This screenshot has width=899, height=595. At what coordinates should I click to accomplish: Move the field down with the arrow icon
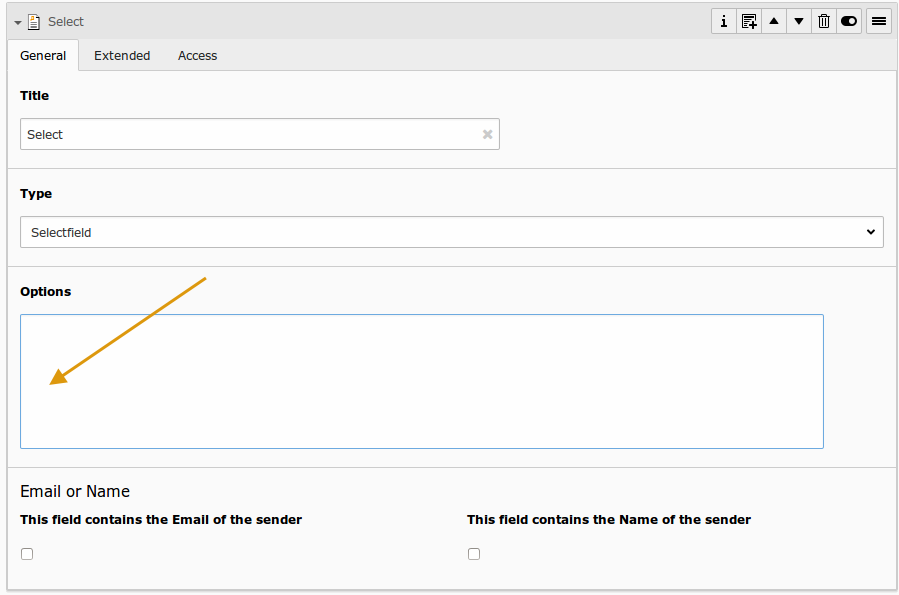(x=798, y=20)
